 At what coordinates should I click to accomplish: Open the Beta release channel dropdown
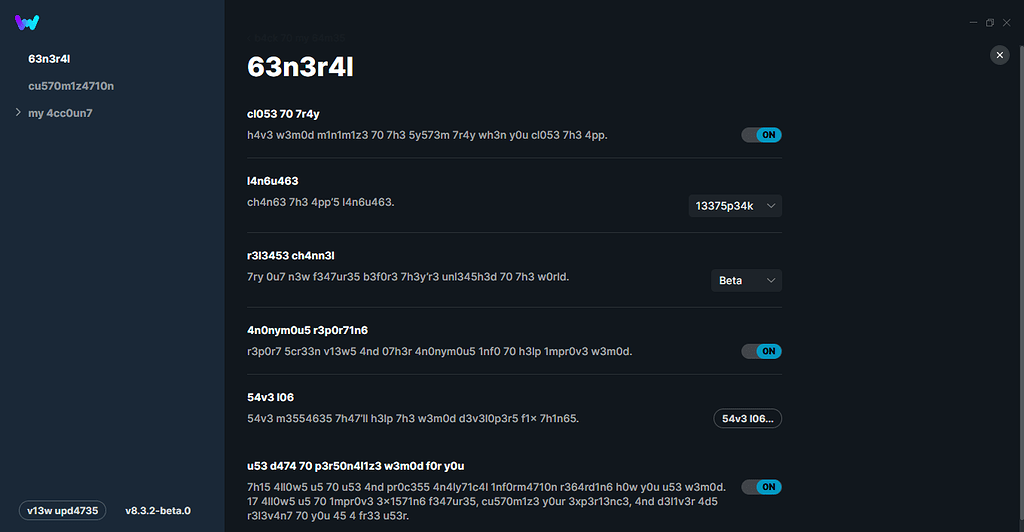746,281
